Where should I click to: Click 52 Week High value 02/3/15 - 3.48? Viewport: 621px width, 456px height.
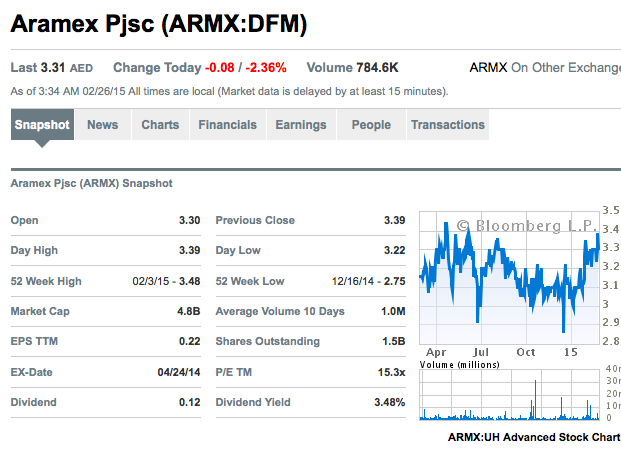(x=166, y=281)
